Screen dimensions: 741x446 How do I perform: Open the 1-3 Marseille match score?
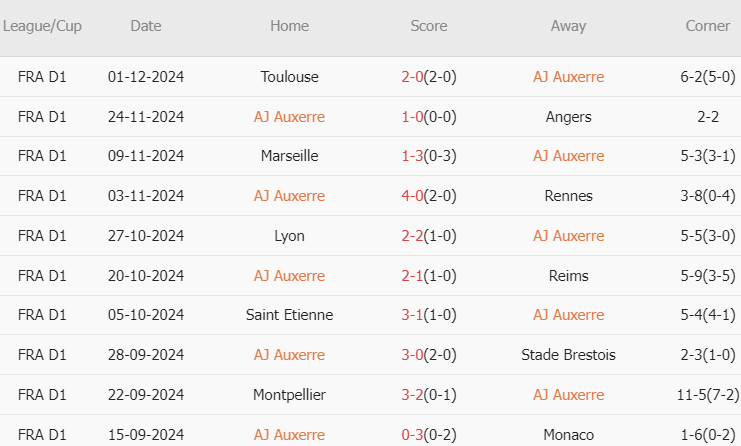[x=428, y=156]
